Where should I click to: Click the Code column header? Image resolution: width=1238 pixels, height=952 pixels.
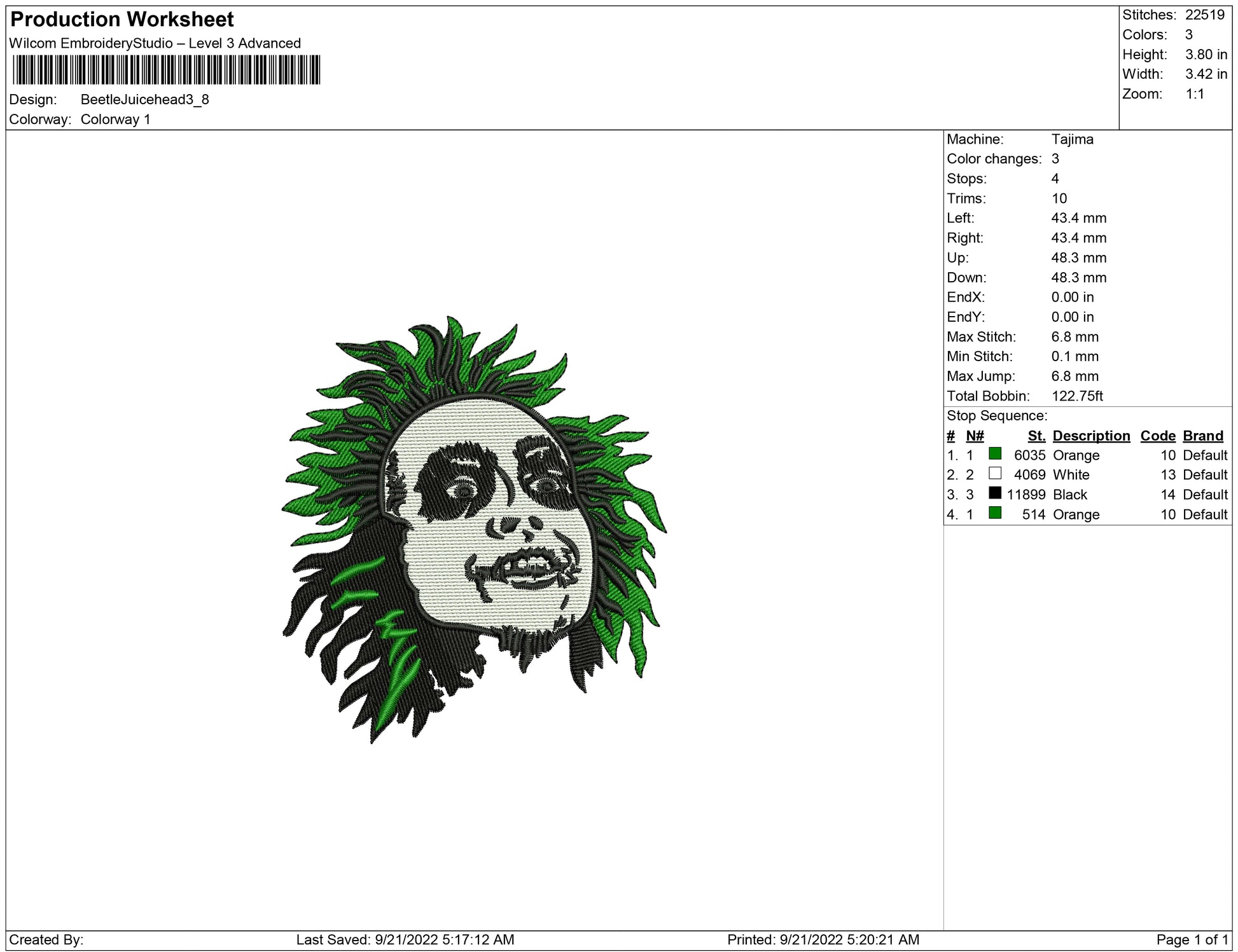point(1158,436)
